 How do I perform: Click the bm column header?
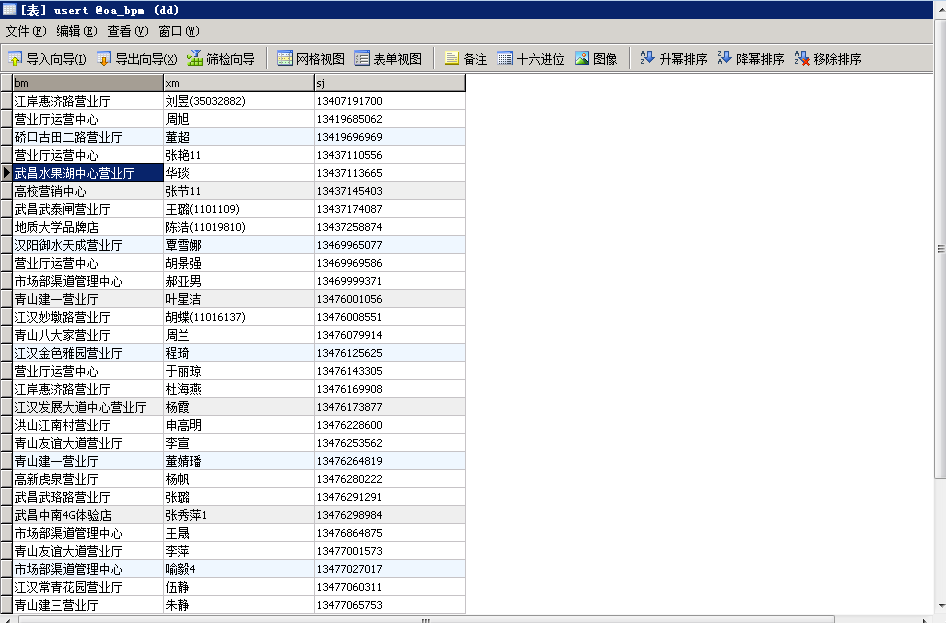pyautogui.click(x=88, y=83)
